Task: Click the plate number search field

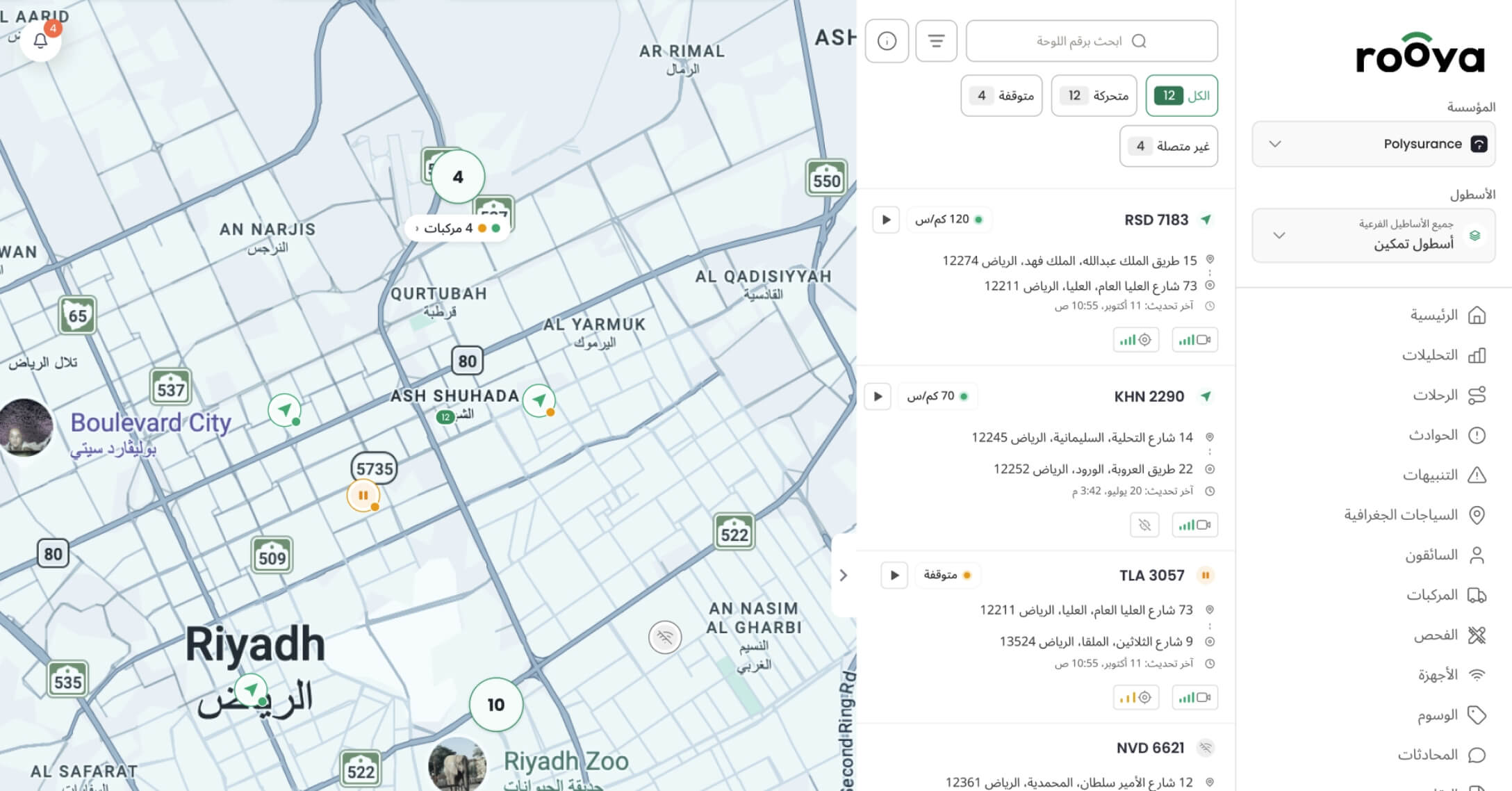Action: [x=1092, y=41]
